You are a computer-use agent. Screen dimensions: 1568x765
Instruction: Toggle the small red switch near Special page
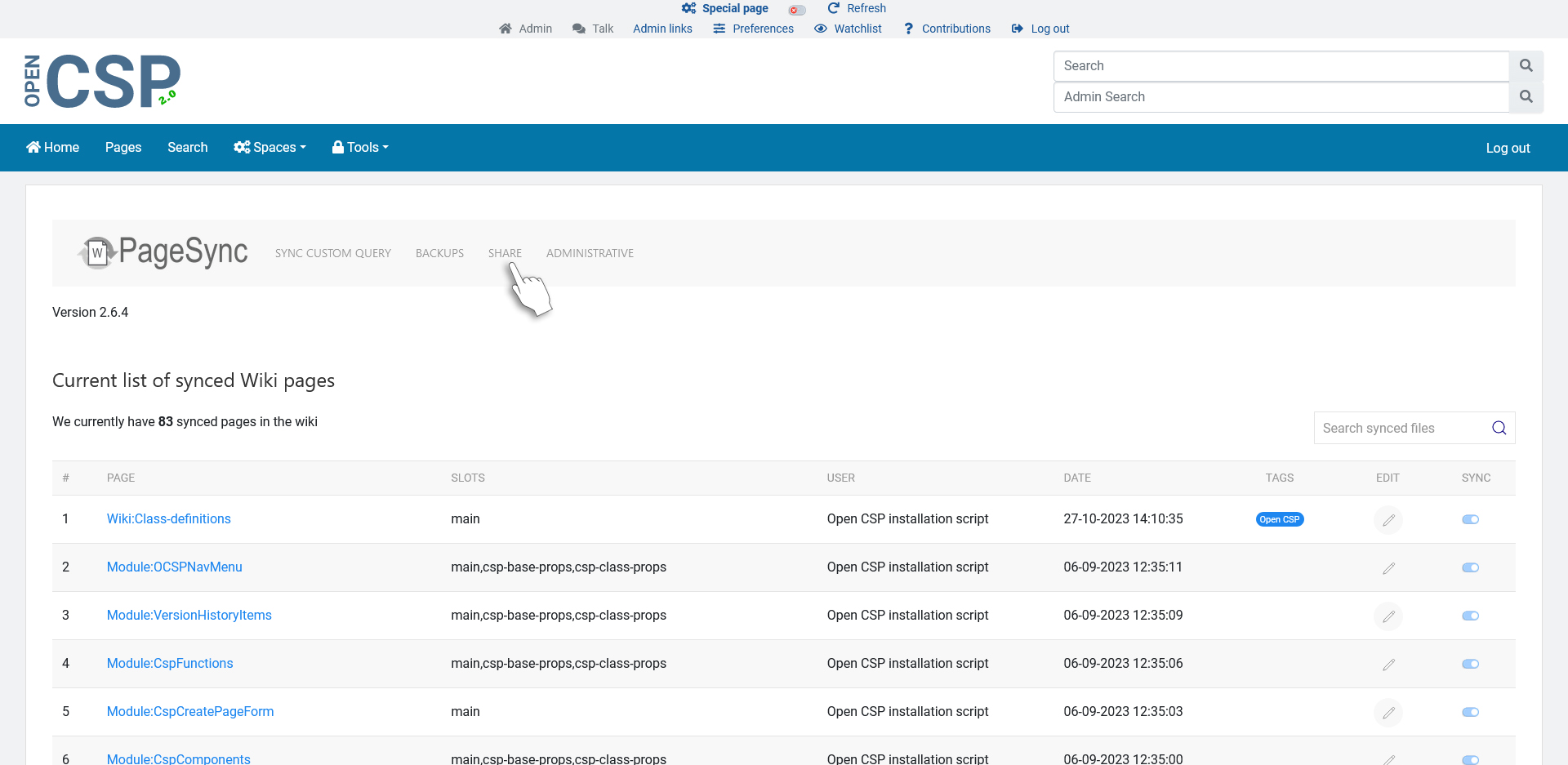pos(796,10)
